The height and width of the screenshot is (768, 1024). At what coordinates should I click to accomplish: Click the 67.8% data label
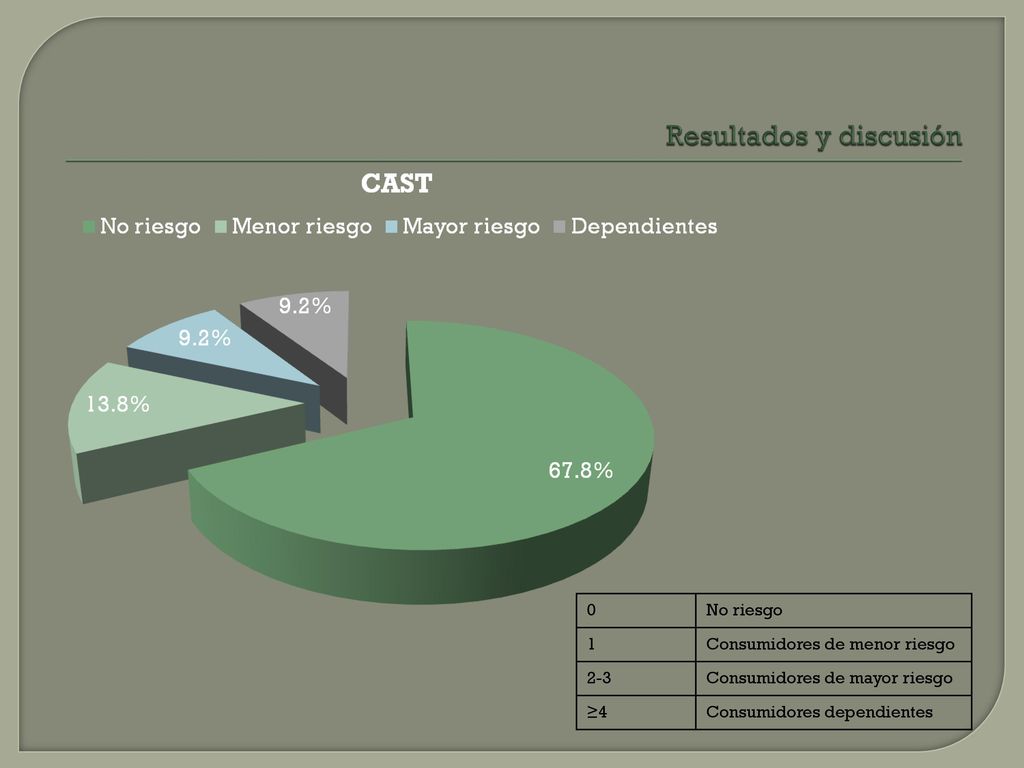click(581, 470)
